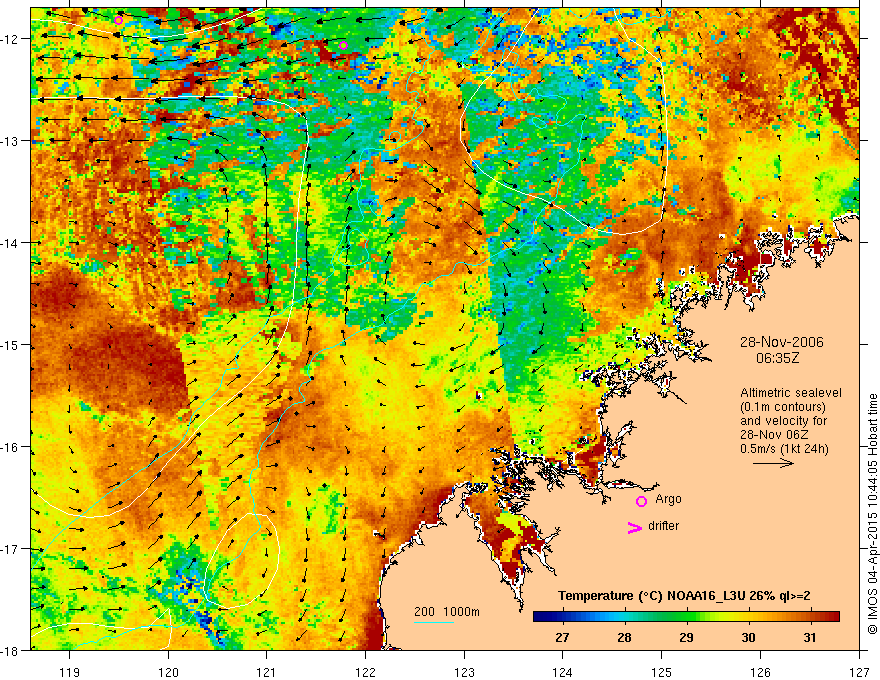880x680 pixels.
Task: Click the colorbar tick label '31'
Action: (x=810, y=637)
